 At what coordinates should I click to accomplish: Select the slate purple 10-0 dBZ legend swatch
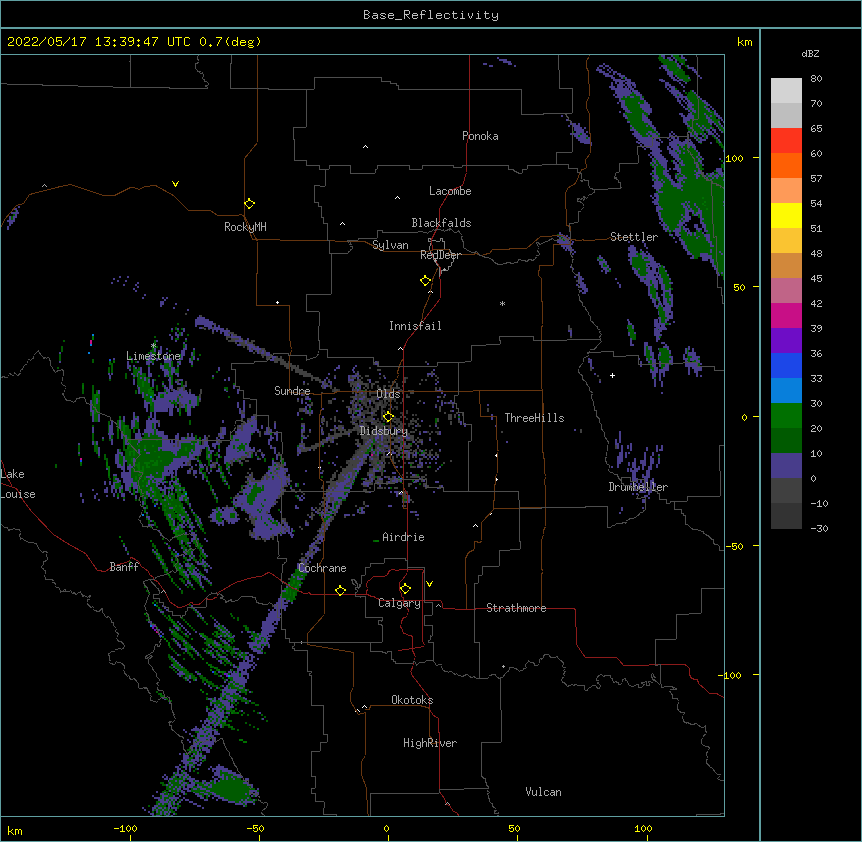point(786,466)
